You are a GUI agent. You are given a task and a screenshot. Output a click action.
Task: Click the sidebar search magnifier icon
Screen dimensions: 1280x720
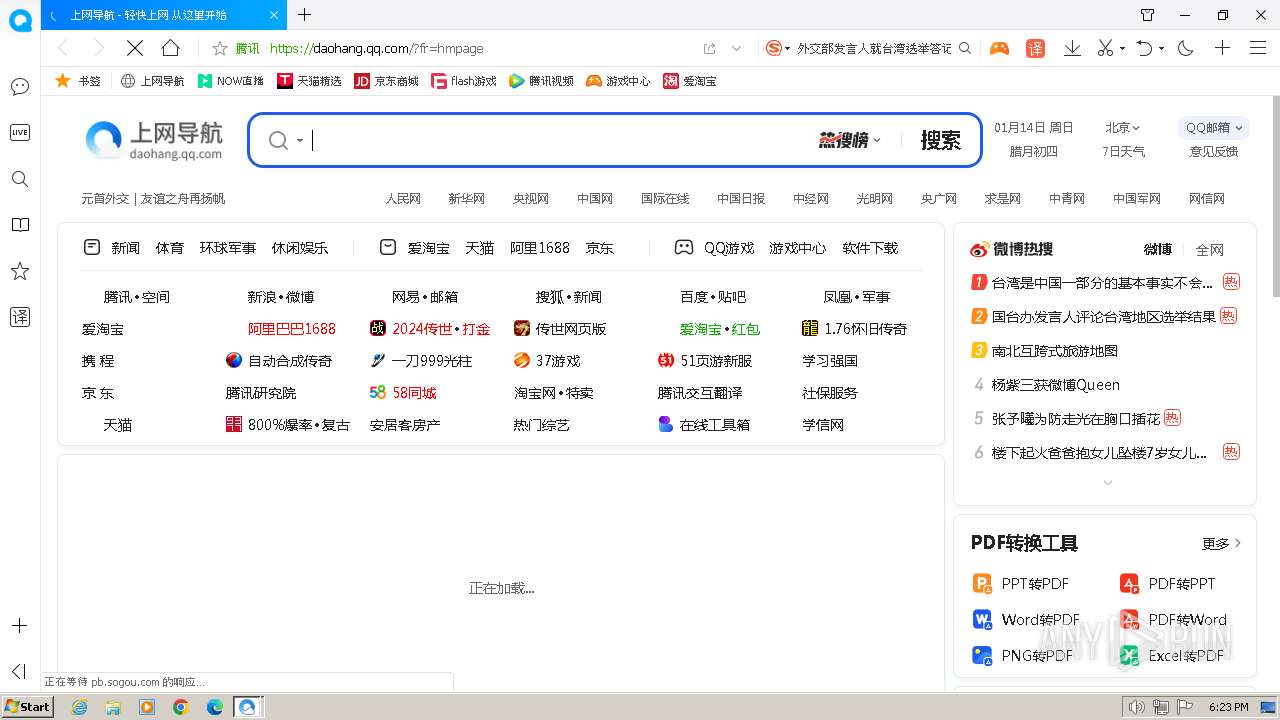point(20,179)
